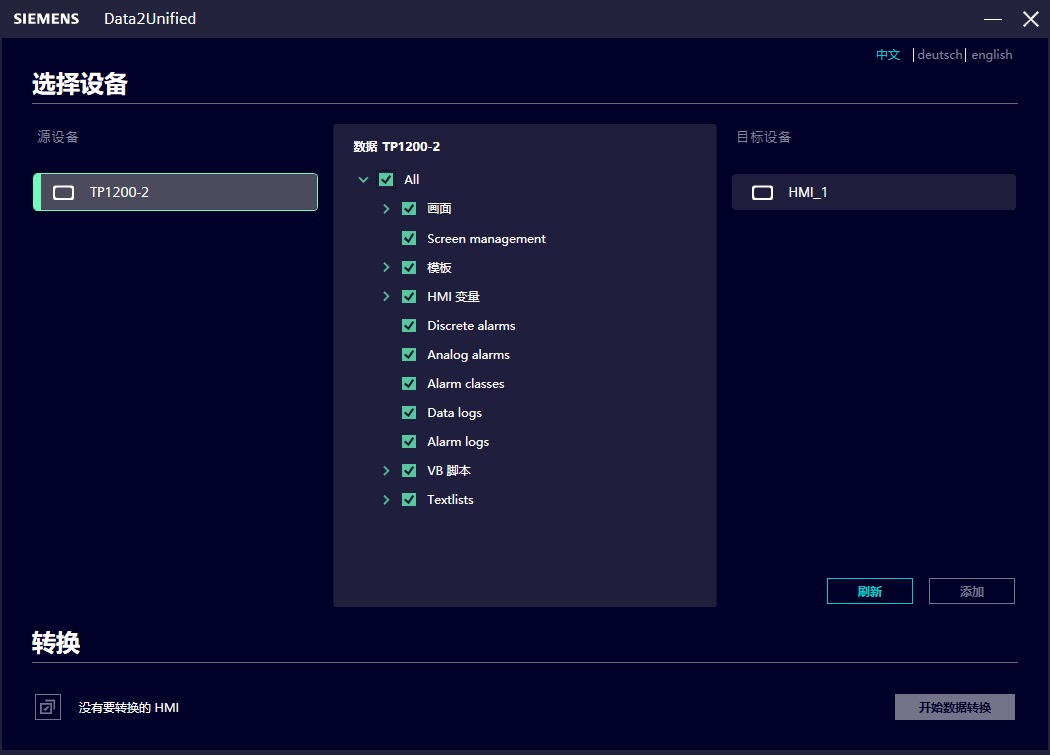Image resolution: width=1050 pixels, height=755 pixels.
Task: Click the 刷新 refresh button
Action: coord(870,591)
